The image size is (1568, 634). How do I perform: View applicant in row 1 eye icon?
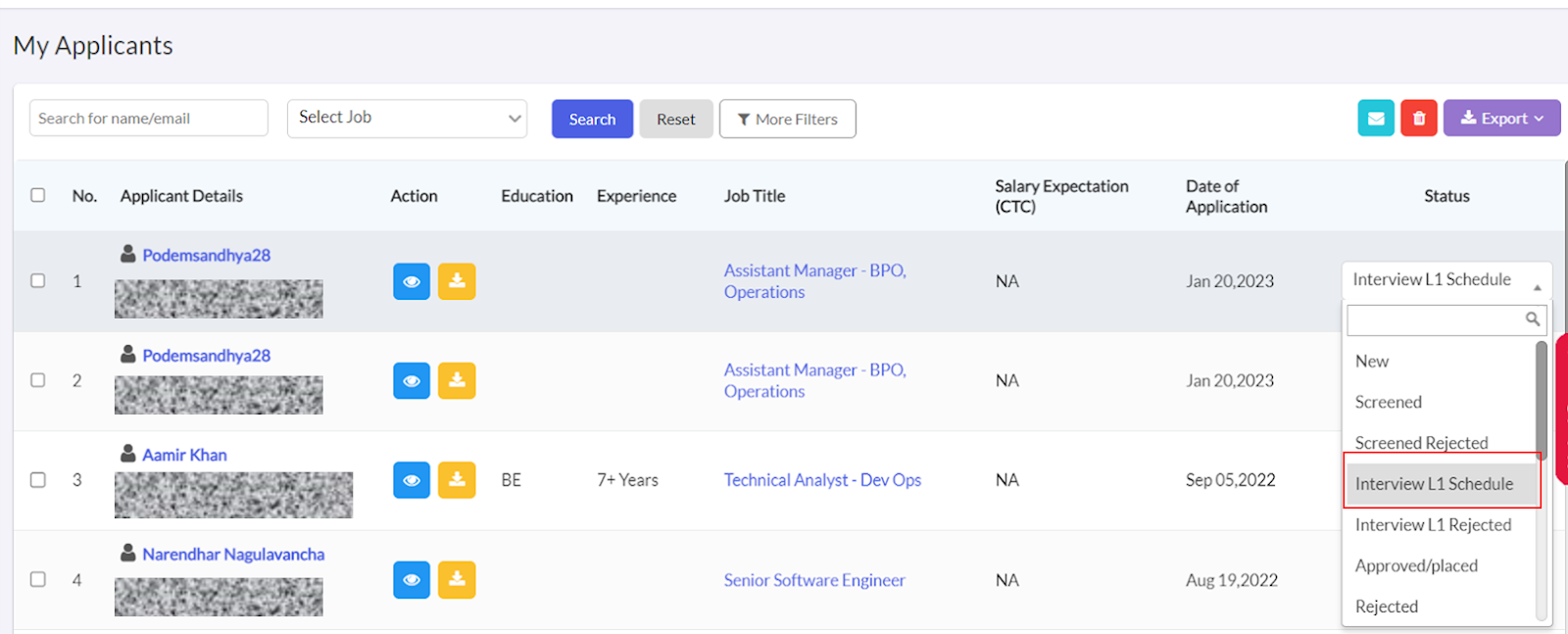pos(412,281)
